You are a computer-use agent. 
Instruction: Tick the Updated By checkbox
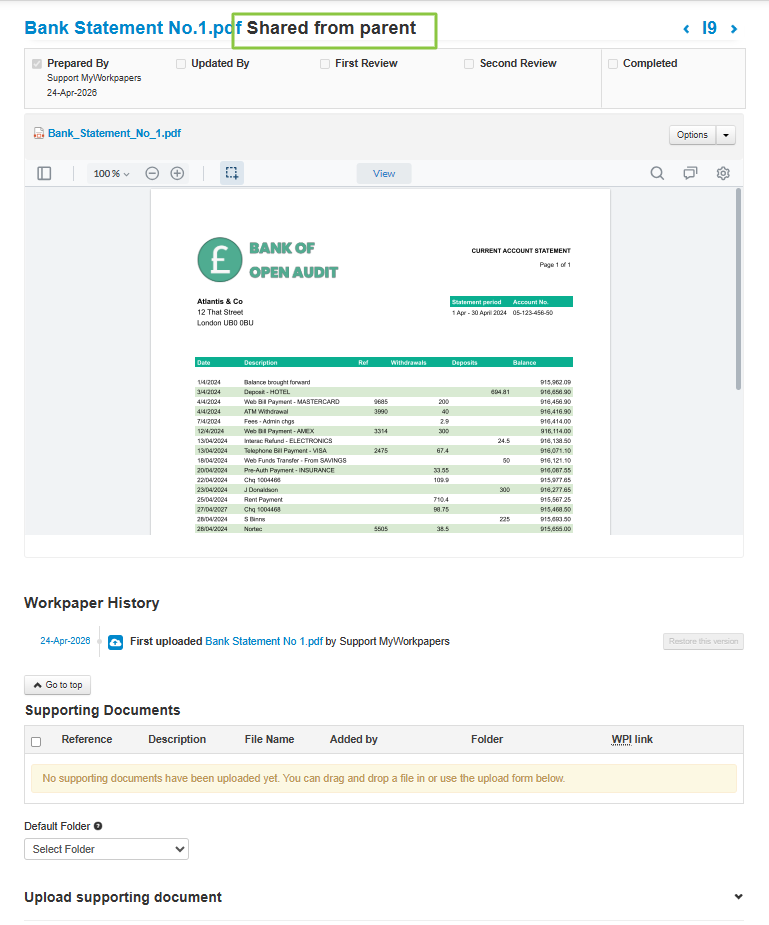(x=181, y=64)
